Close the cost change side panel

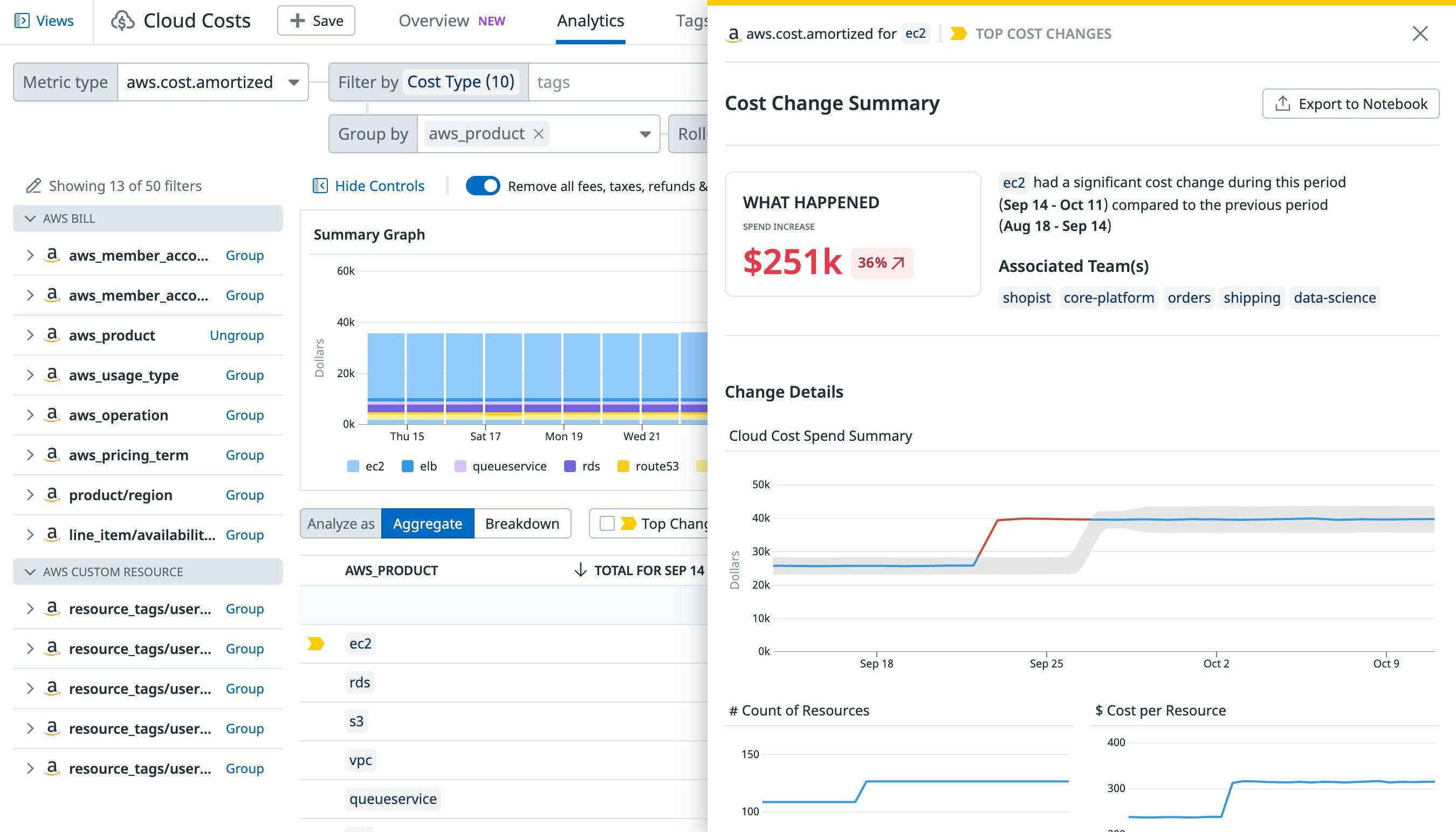(x=1420, y=33)
